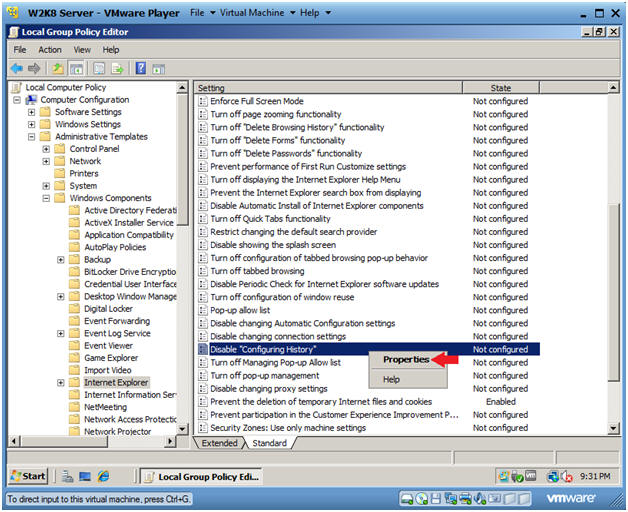The width and height of the screenshot is (628, 512).
Task: Click the 9:31 PM system clock
Action: [x=595, y=476]
